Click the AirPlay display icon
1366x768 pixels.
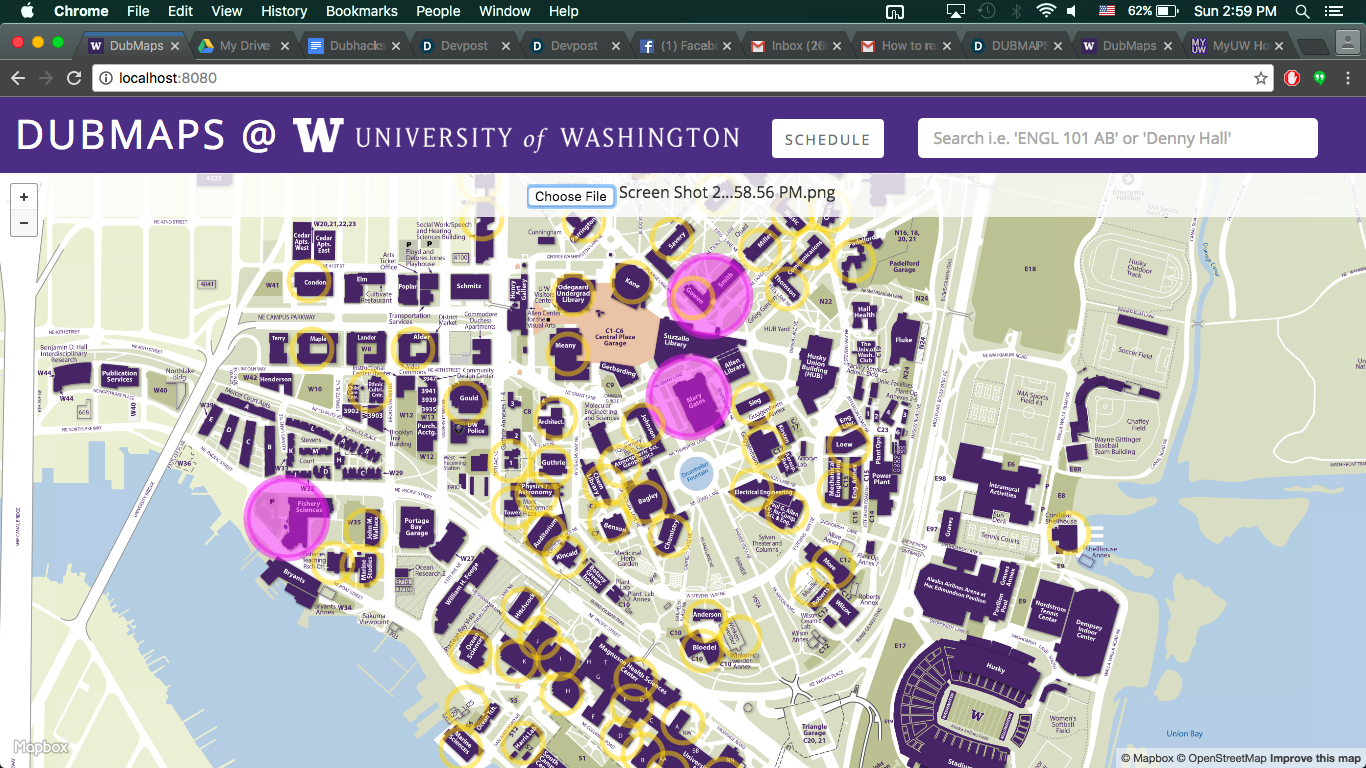(x=956, y=11)
